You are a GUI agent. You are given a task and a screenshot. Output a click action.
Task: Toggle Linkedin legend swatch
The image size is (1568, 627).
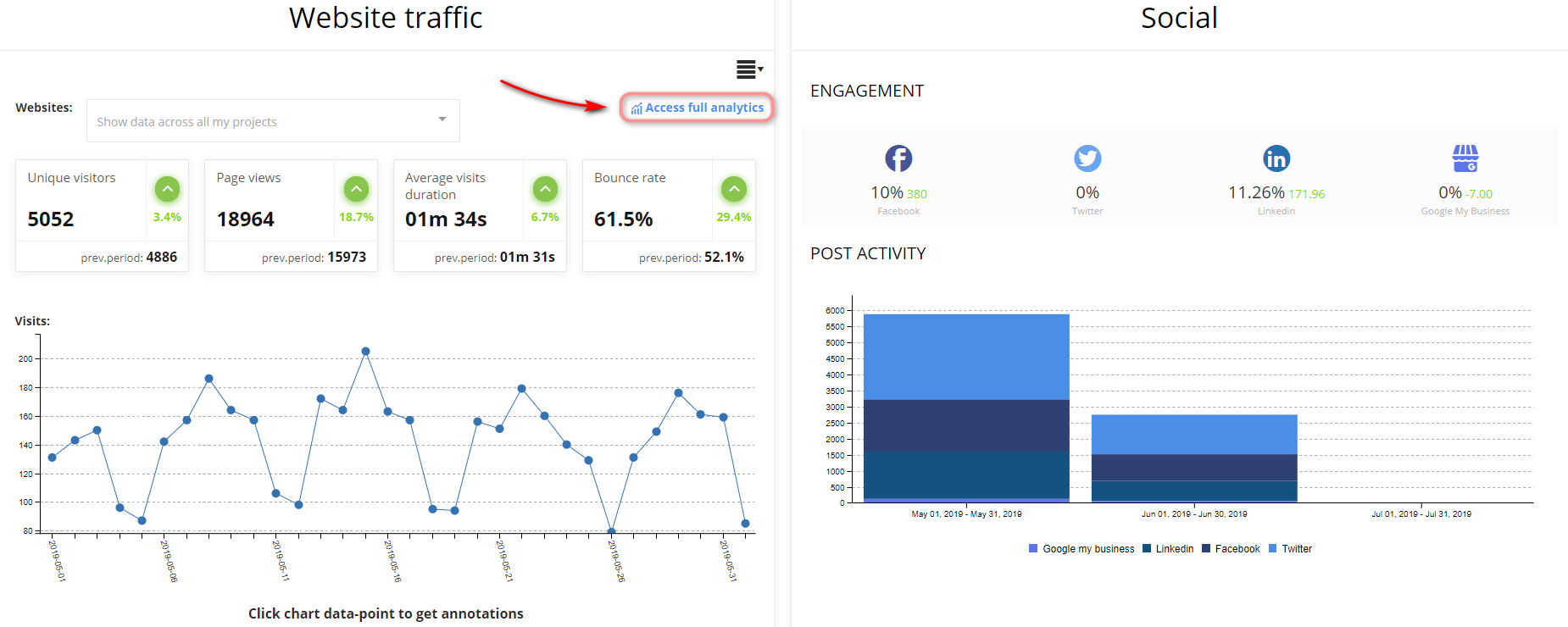click(1147, 548)
